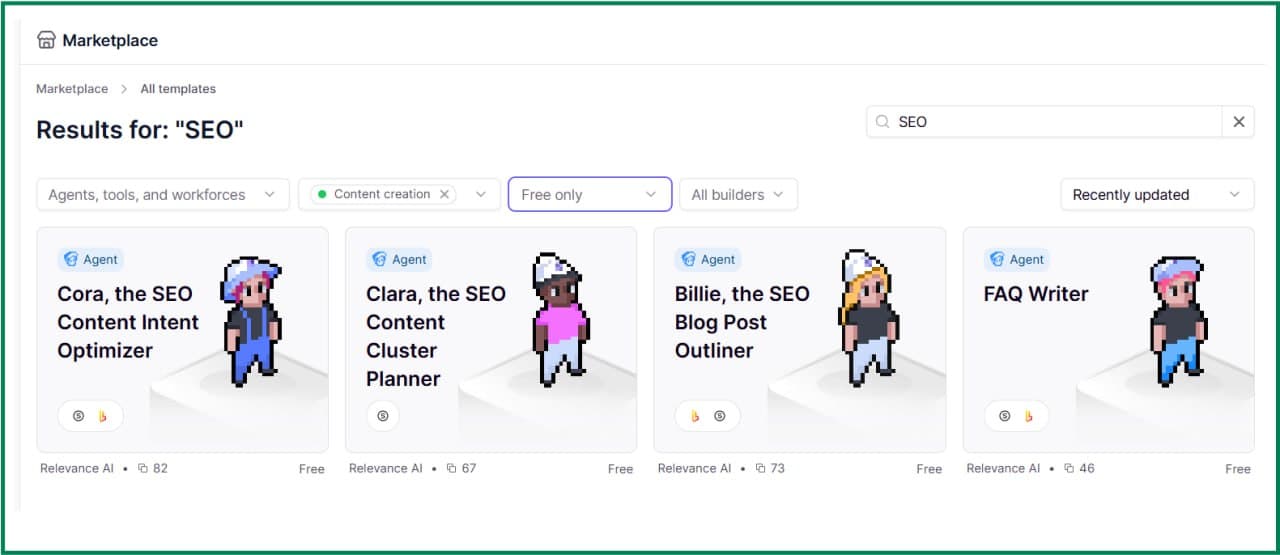Screen dimensions: 1280x555
Task: Open the All builders dropdown
Action: point(738,195)
